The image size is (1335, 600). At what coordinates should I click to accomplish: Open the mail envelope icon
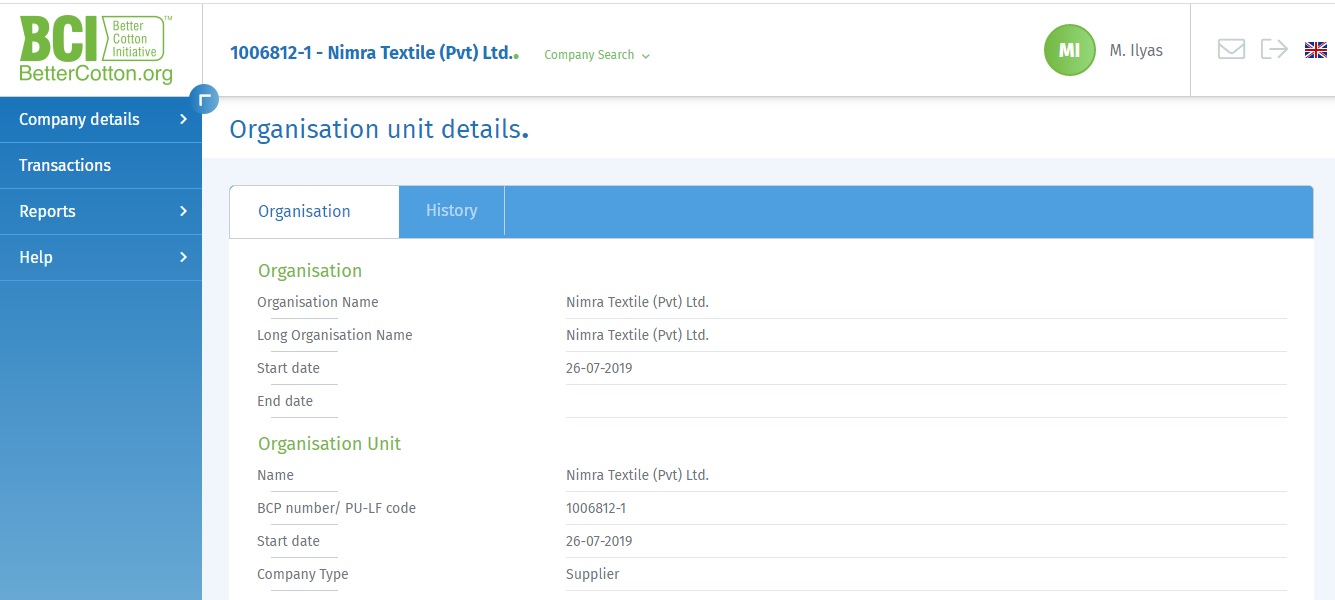1231,49
